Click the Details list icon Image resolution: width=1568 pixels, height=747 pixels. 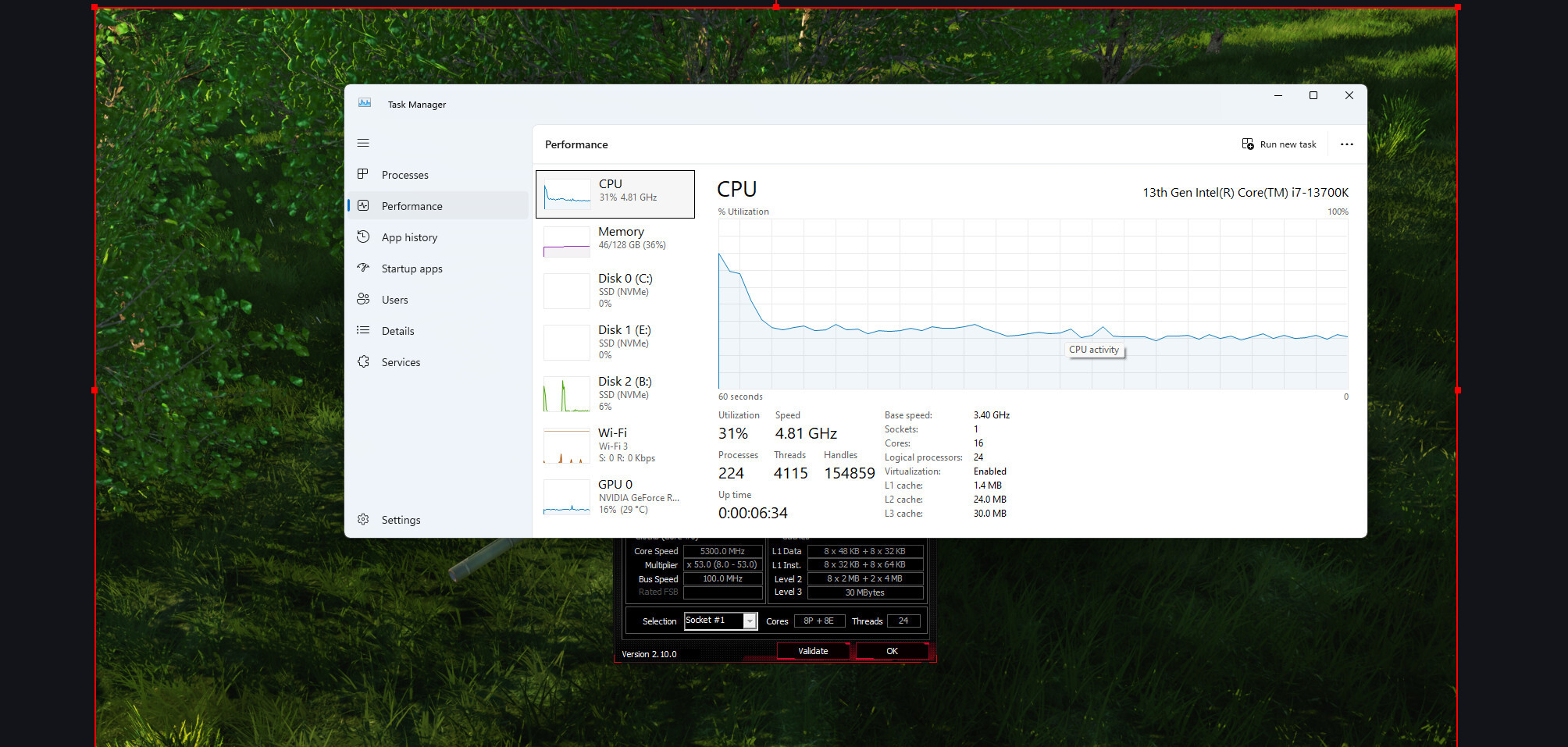tap(363, 330)
